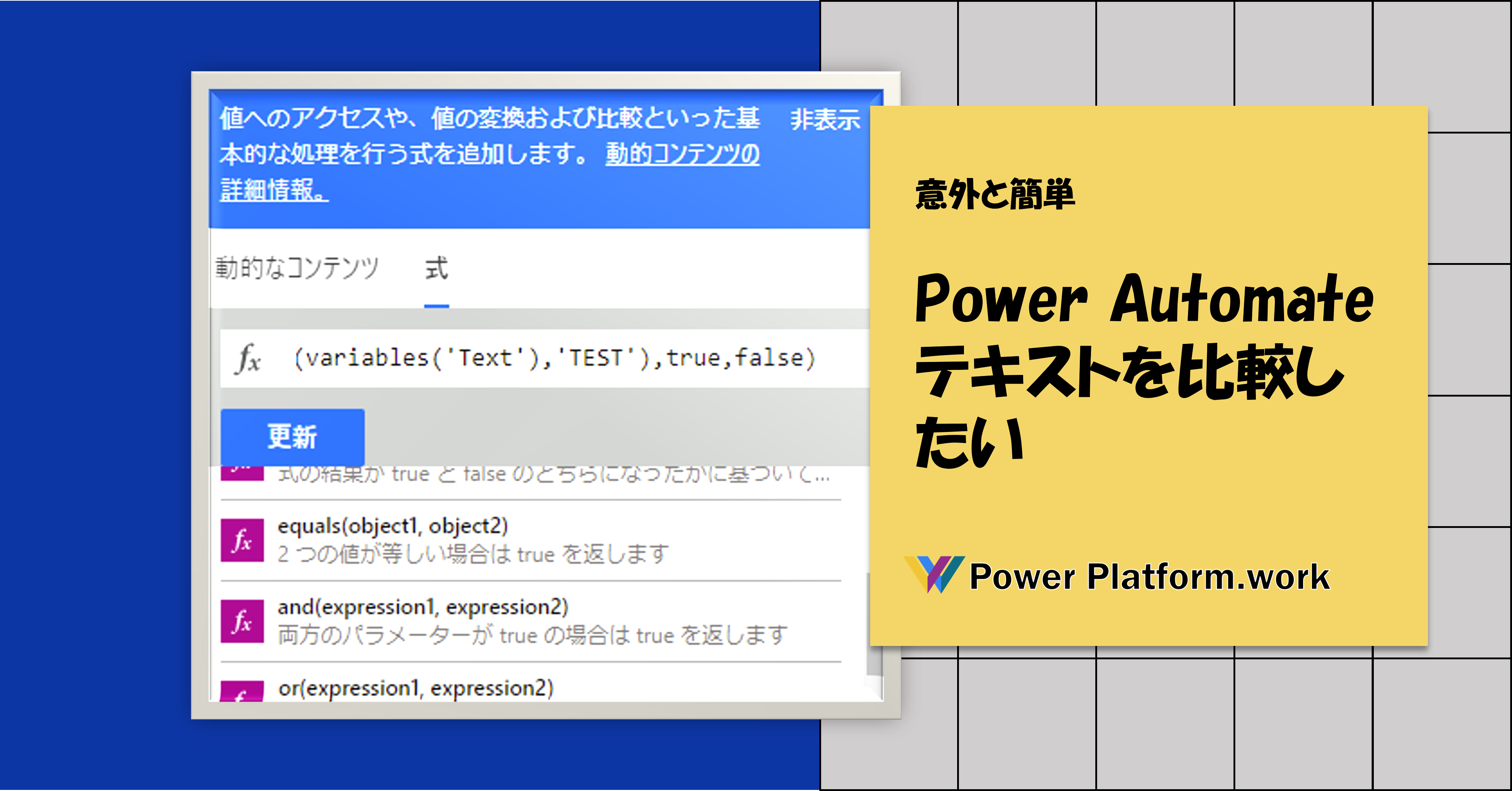Viewport: 1512px width, 791px height.
Task: Click the Power Platform.work logo icon
Action: click(934, 575)
